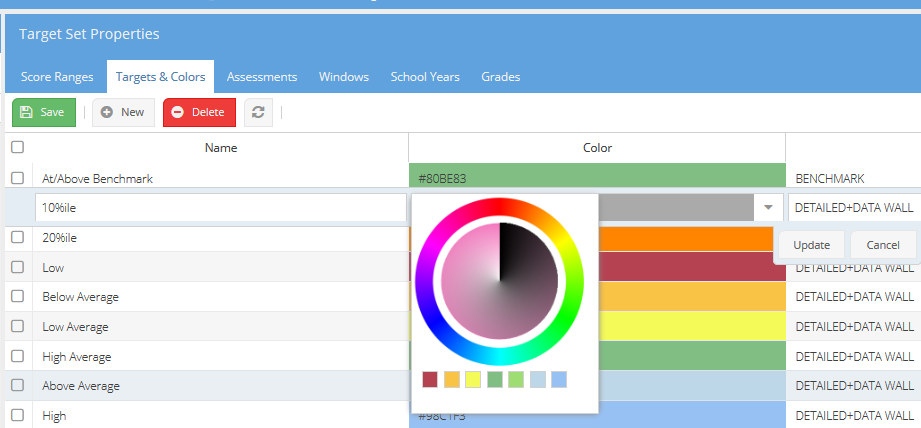Select the Targets & Colors tab
The height and width of the screenshot is (428, 921).
[x=160, y=77]
